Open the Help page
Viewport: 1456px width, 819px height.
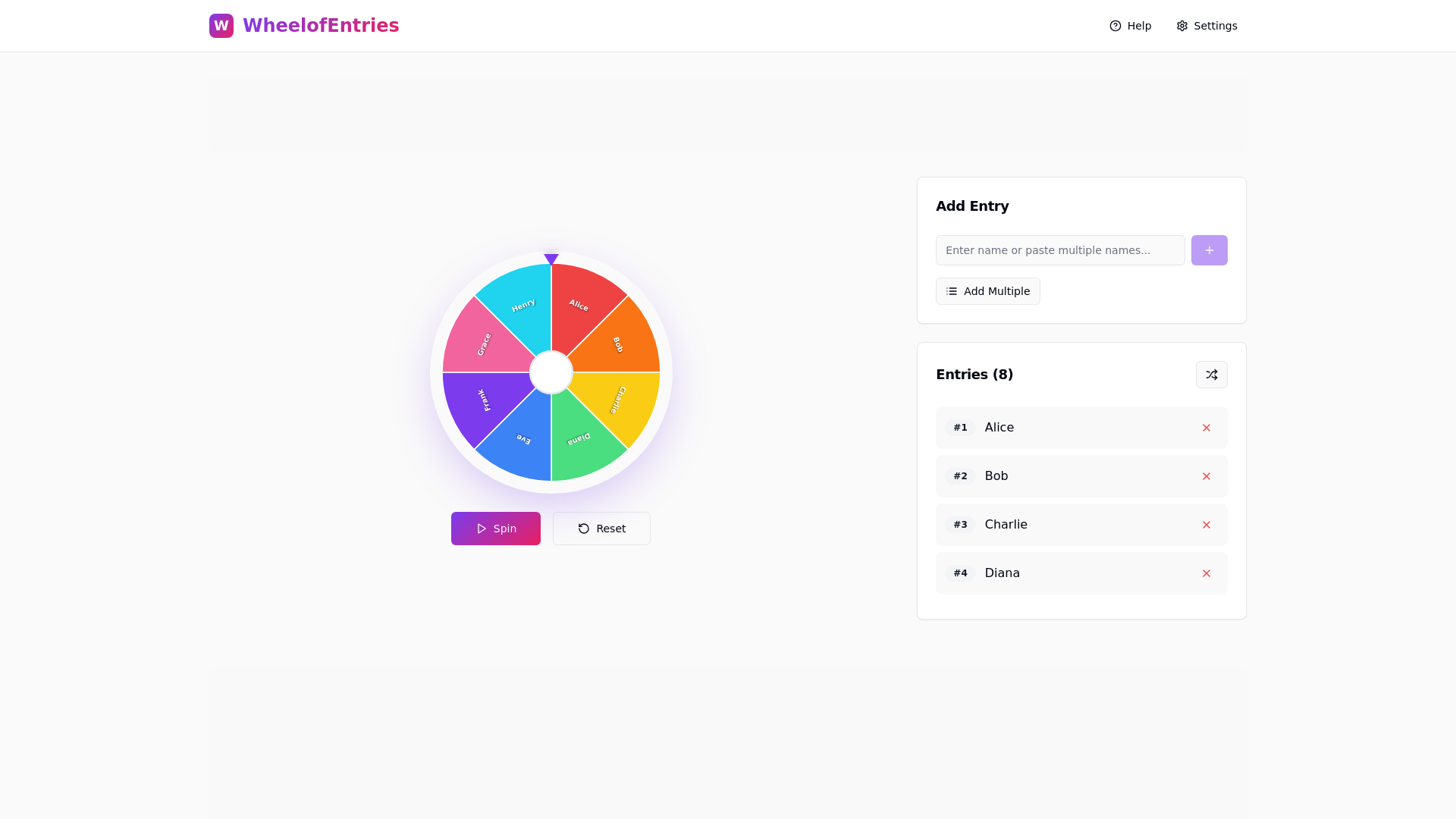1131,26
